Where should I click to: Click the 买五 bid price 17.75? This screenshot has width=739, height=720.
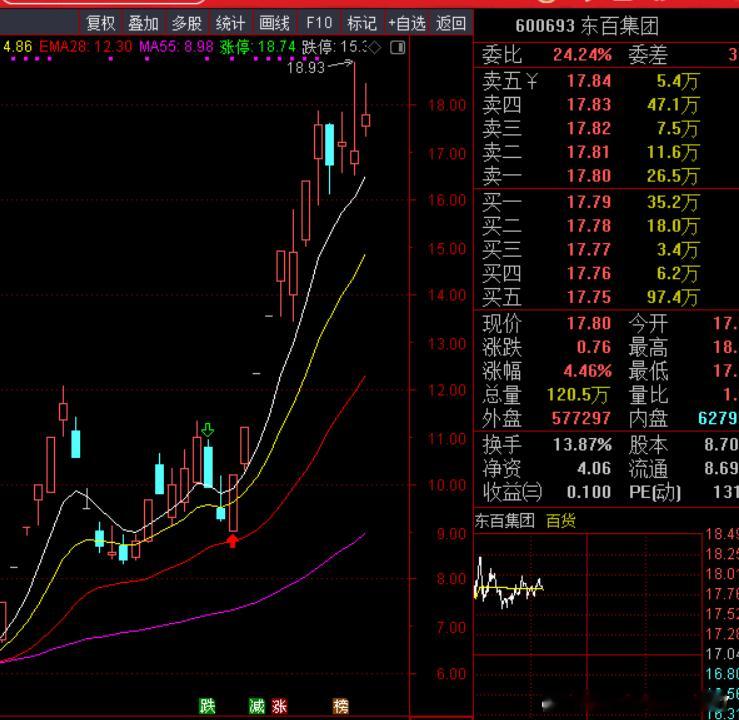[589, 297]
